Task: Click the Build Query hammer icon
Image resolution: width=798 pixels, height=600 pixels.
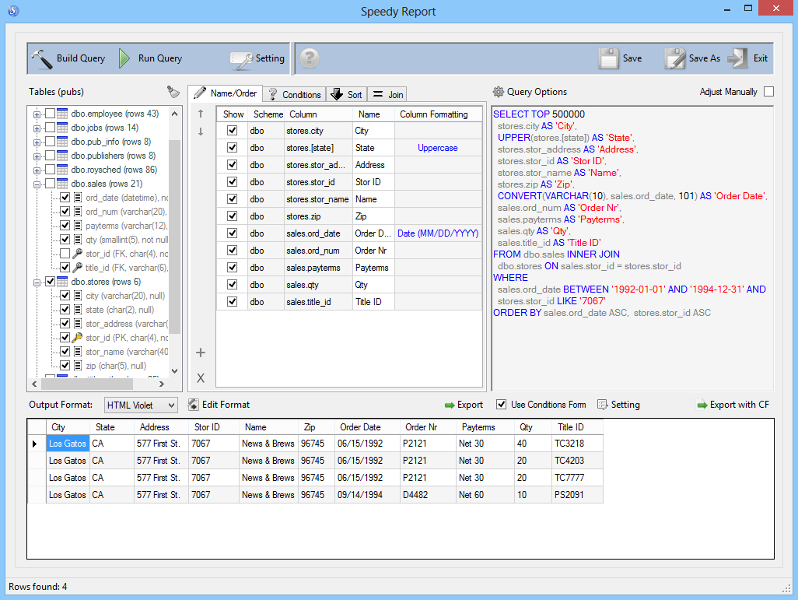Action: (x=42, y=59)
